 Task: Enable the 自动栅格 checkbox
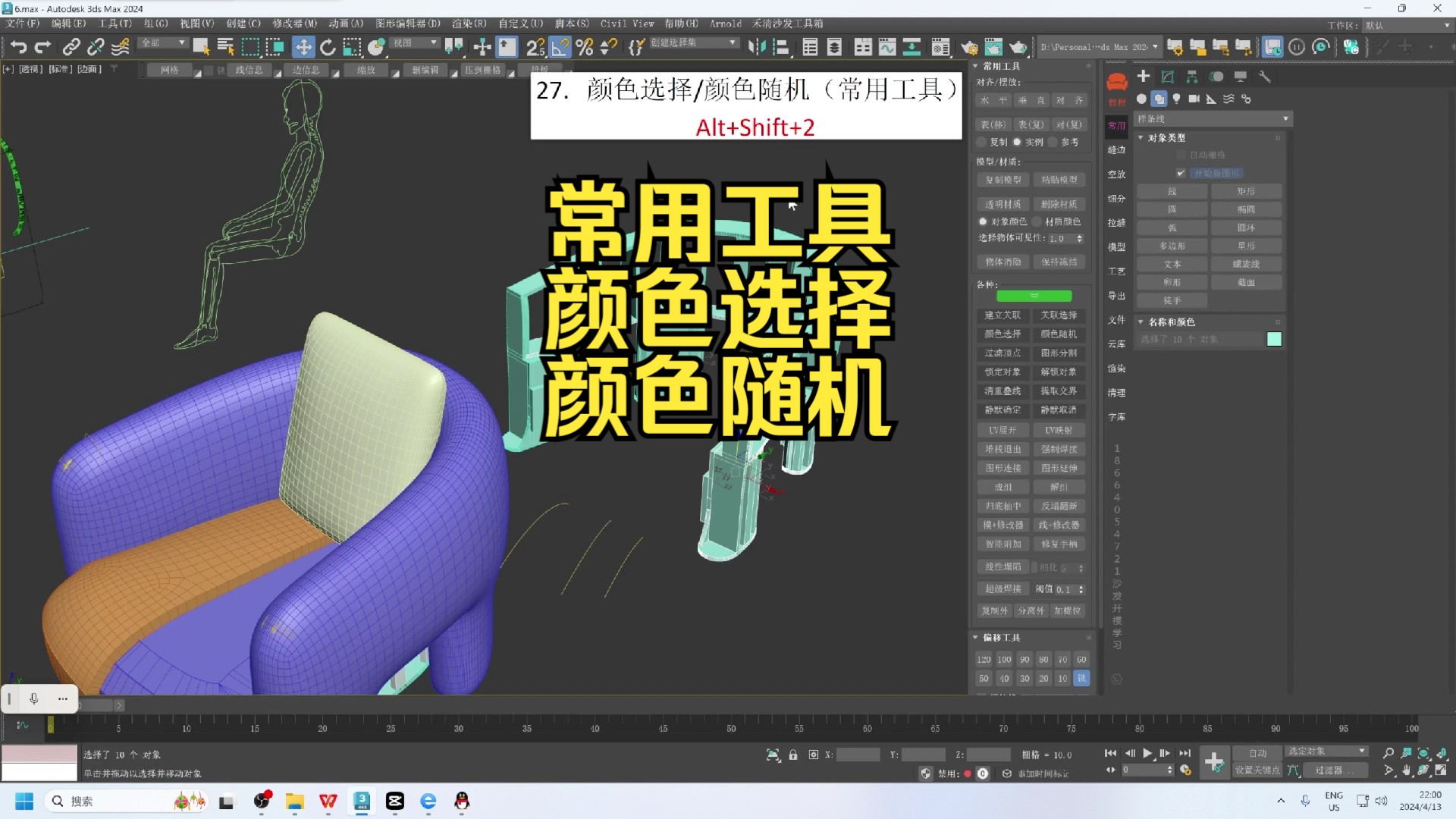point(1181,154)
